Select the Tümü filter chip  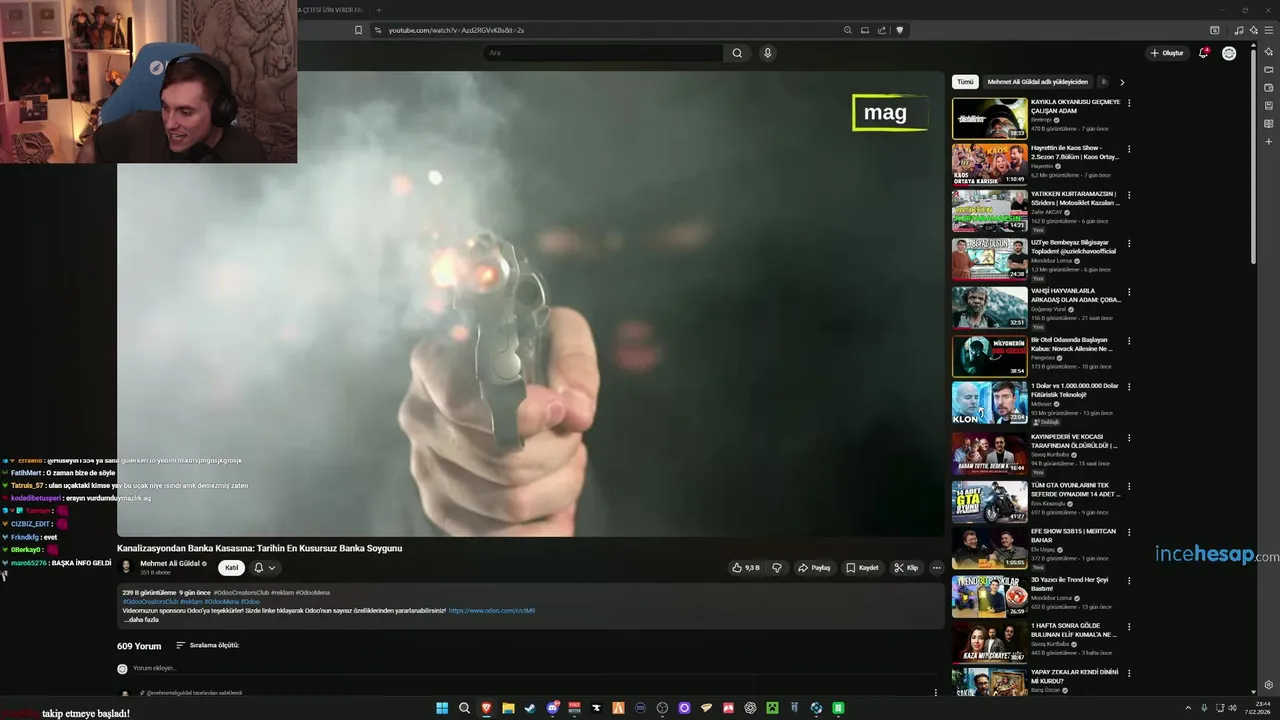[965, 82]
